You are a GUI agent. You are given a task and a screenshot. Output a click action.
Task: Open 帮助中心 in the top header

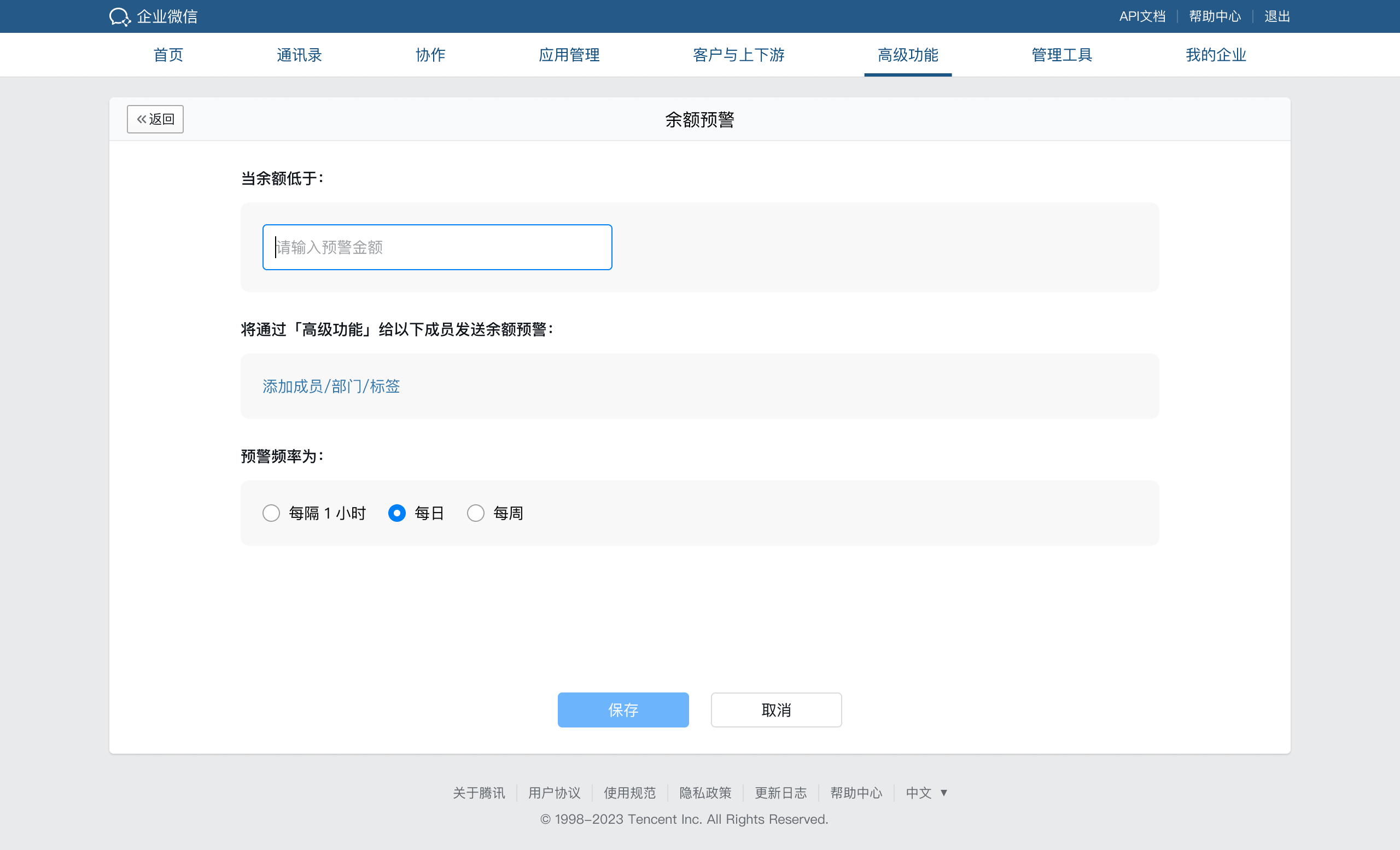click(x=1215, y=16)
